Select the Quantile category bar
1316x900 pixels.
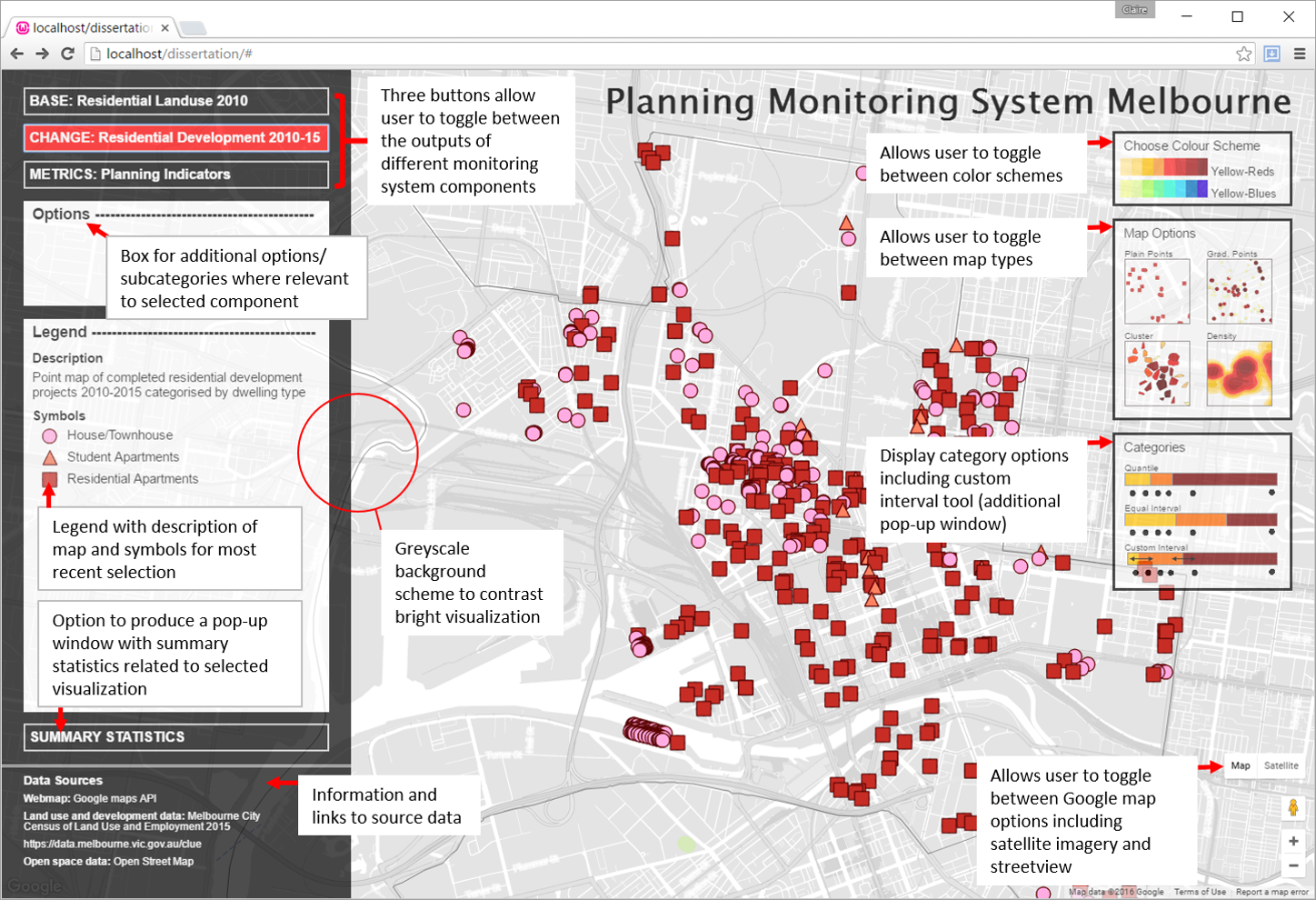tap(1201, 479)
